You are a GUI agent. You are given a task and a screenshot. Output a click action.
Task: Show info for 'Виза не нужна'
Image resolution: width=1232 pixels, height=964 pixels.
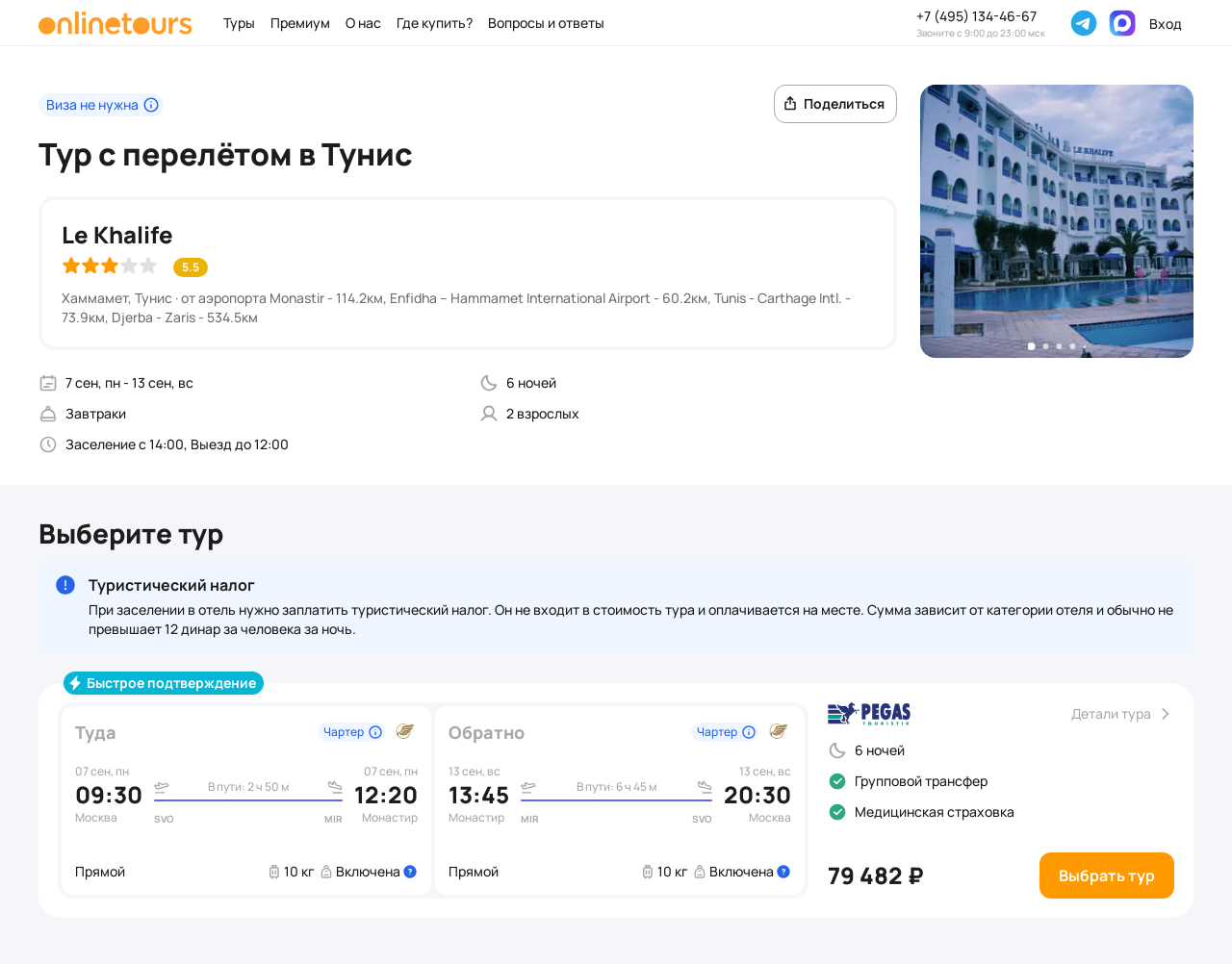click(x=151, y=105)
